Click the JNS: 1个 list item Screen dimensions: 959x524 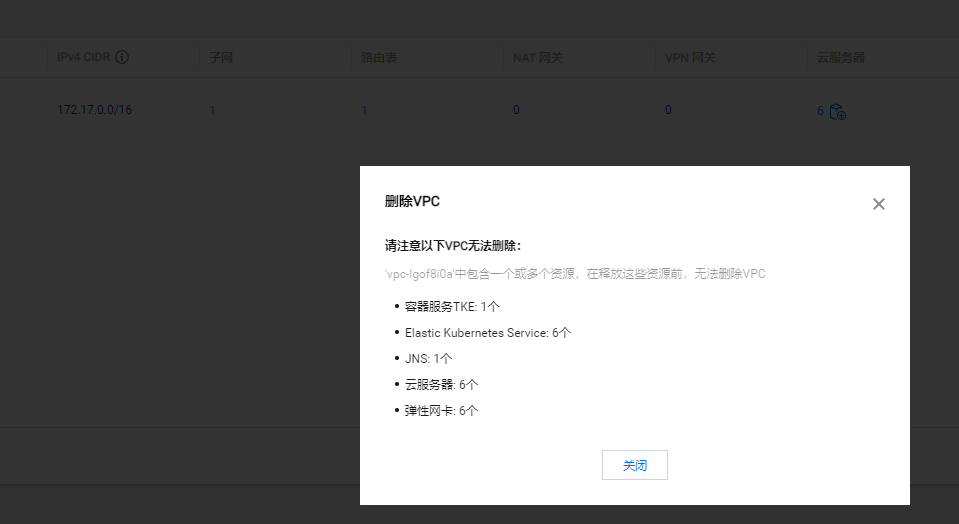tap(428, 359)
